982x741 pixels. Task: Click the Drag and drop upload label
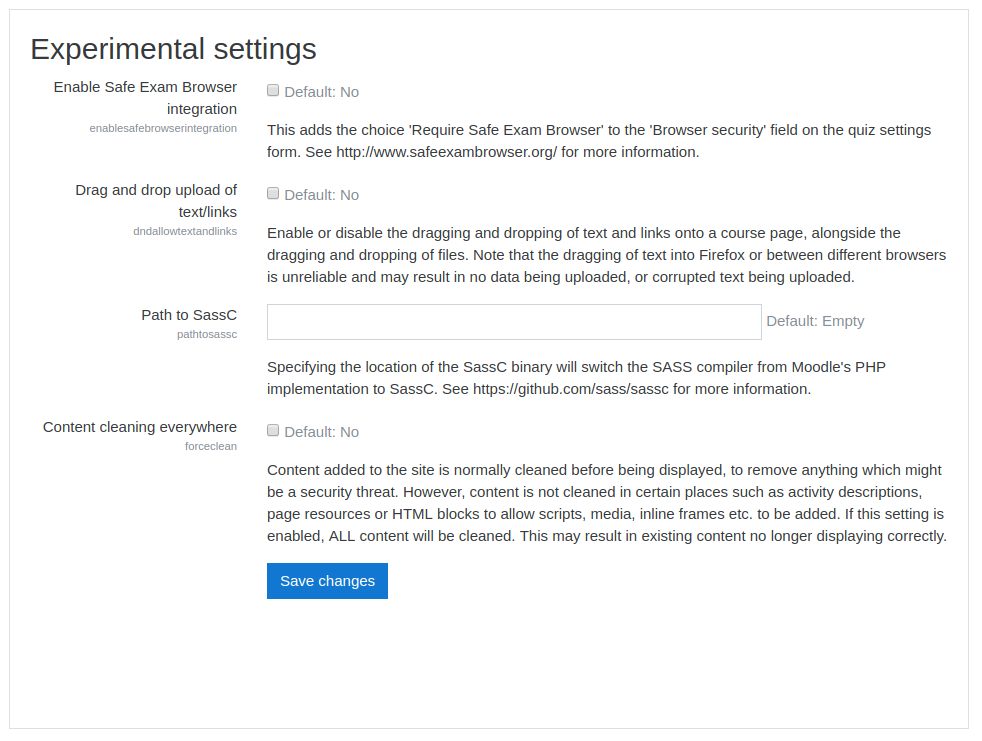(x=156, y=200)
